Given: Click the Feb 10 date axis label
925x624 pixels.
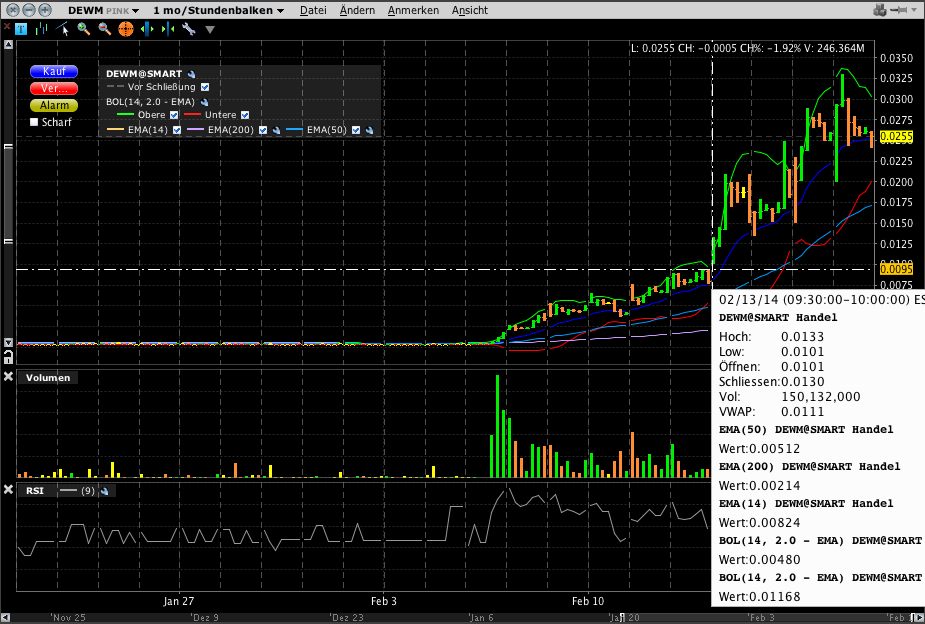Looking at the screenshot, I should (x=588, y=601).
